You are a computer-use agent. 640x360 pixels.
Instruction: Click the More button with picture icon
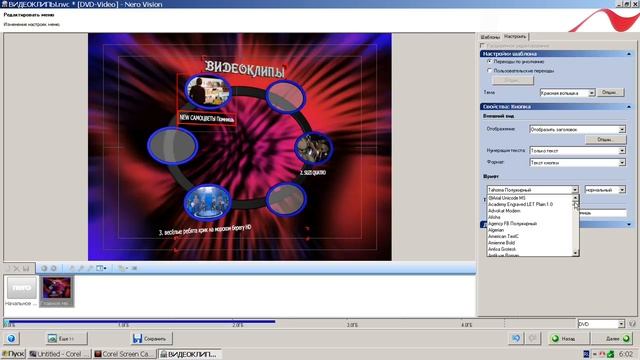66,338
